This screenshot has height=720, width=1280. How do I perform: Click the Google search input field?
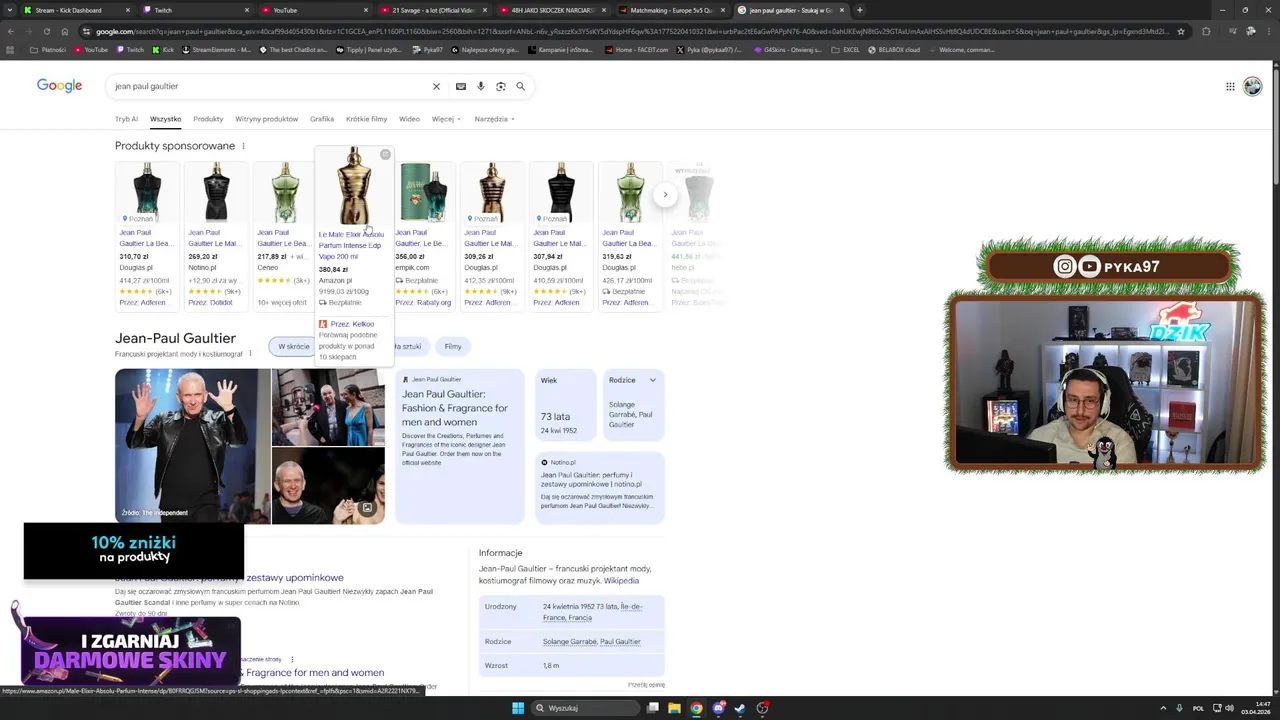point(270,86)
